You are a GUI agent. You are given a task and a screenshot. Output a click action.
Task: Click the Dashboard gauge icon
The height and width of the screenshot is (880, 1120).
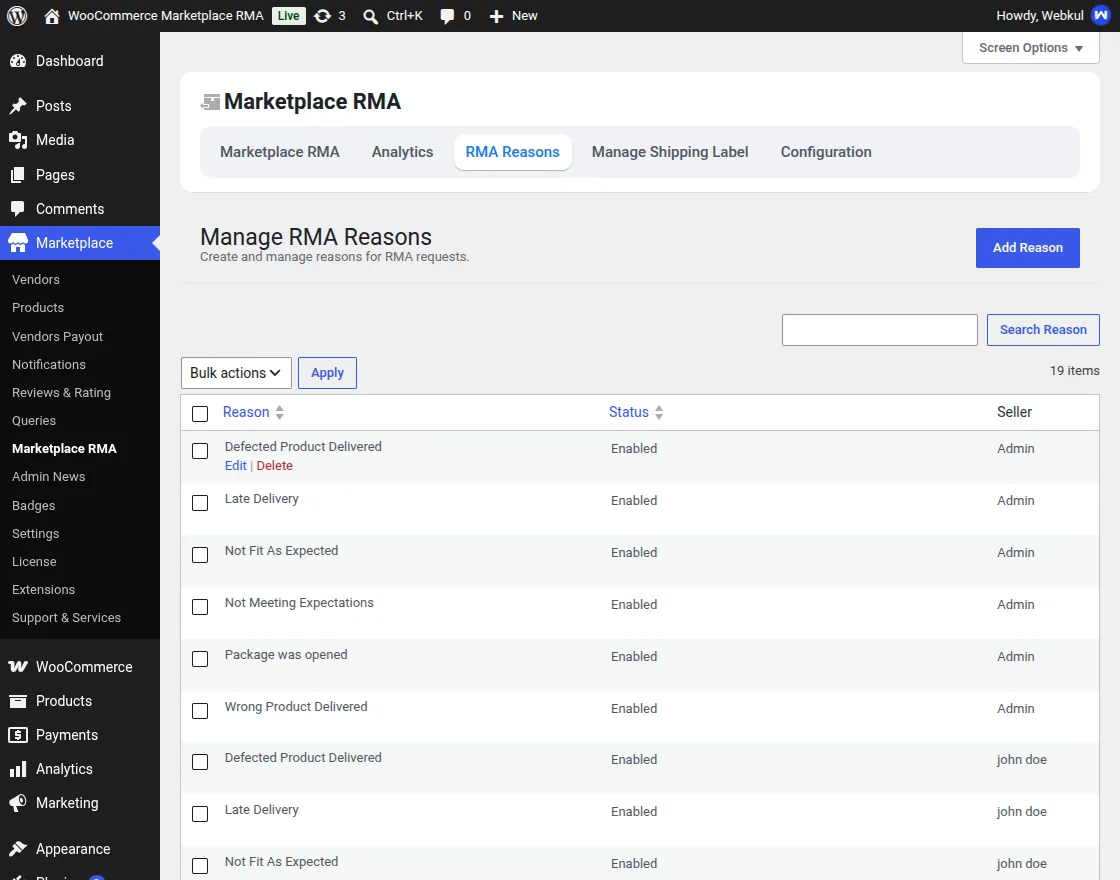pos(18,61)
